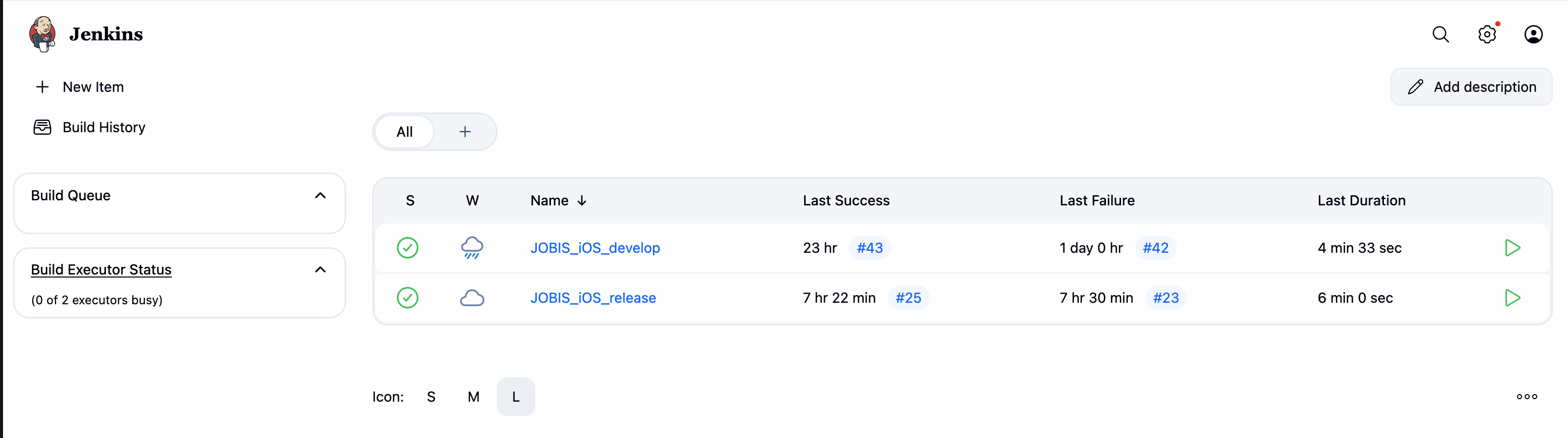The height and width of the screenshot is (438, 1568).
Task: Collapse the Build Queue panel
Action: point(321,196)
